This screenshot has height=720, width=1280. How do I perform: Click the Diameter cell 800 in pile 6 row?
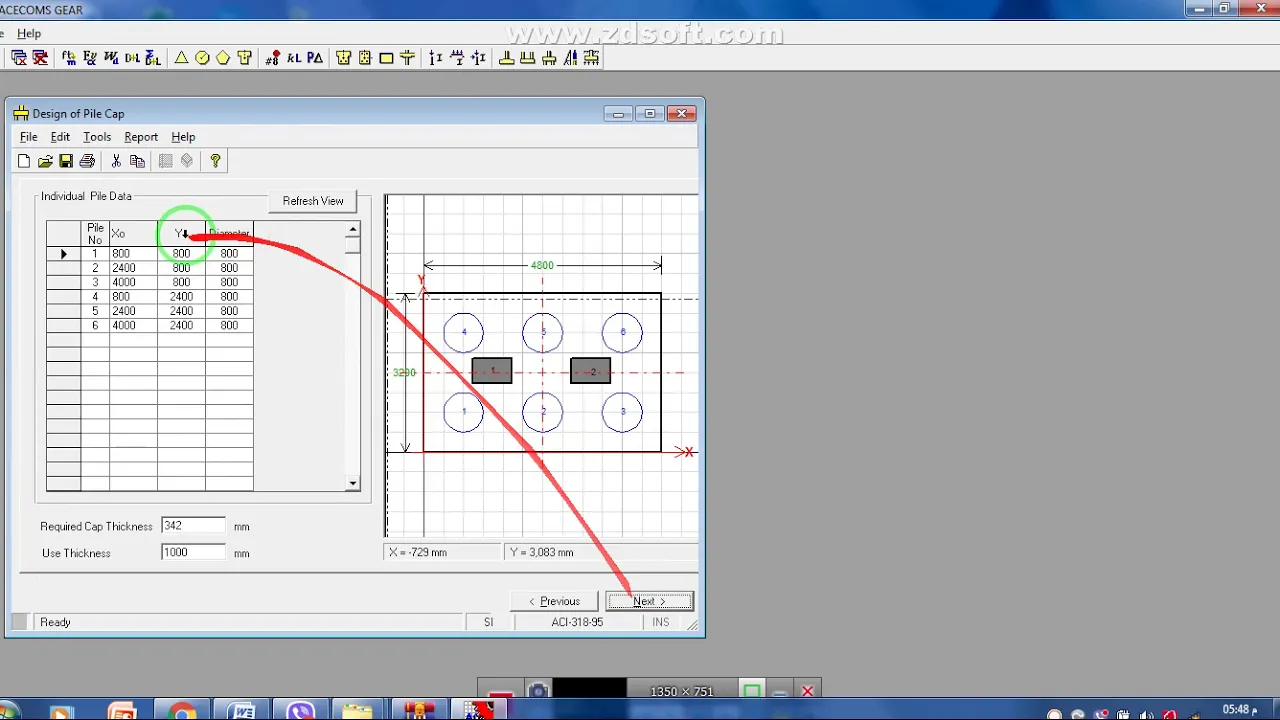click(229, 325)
